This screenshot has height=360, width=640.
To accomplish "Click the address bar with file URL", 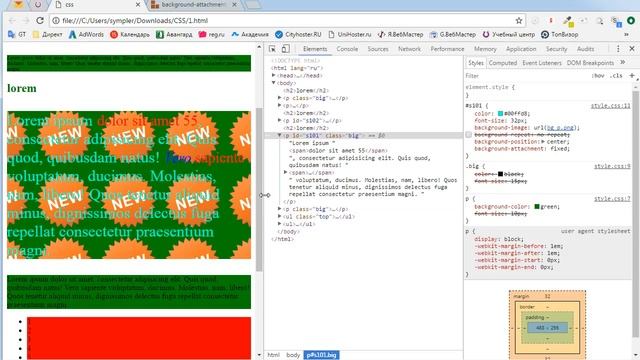I will coord(286,20).
